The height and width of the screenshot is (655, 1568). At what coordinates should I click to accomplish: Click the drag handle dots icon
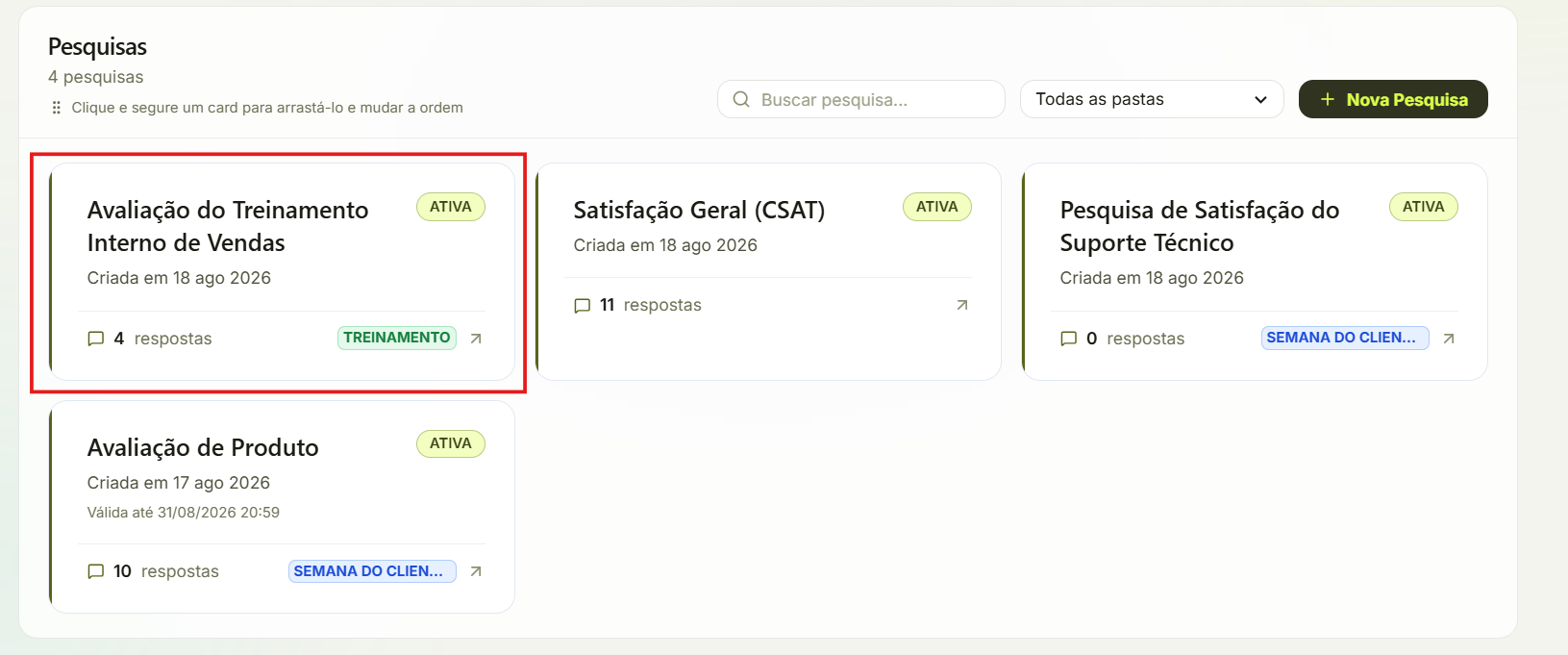[57, 108]
